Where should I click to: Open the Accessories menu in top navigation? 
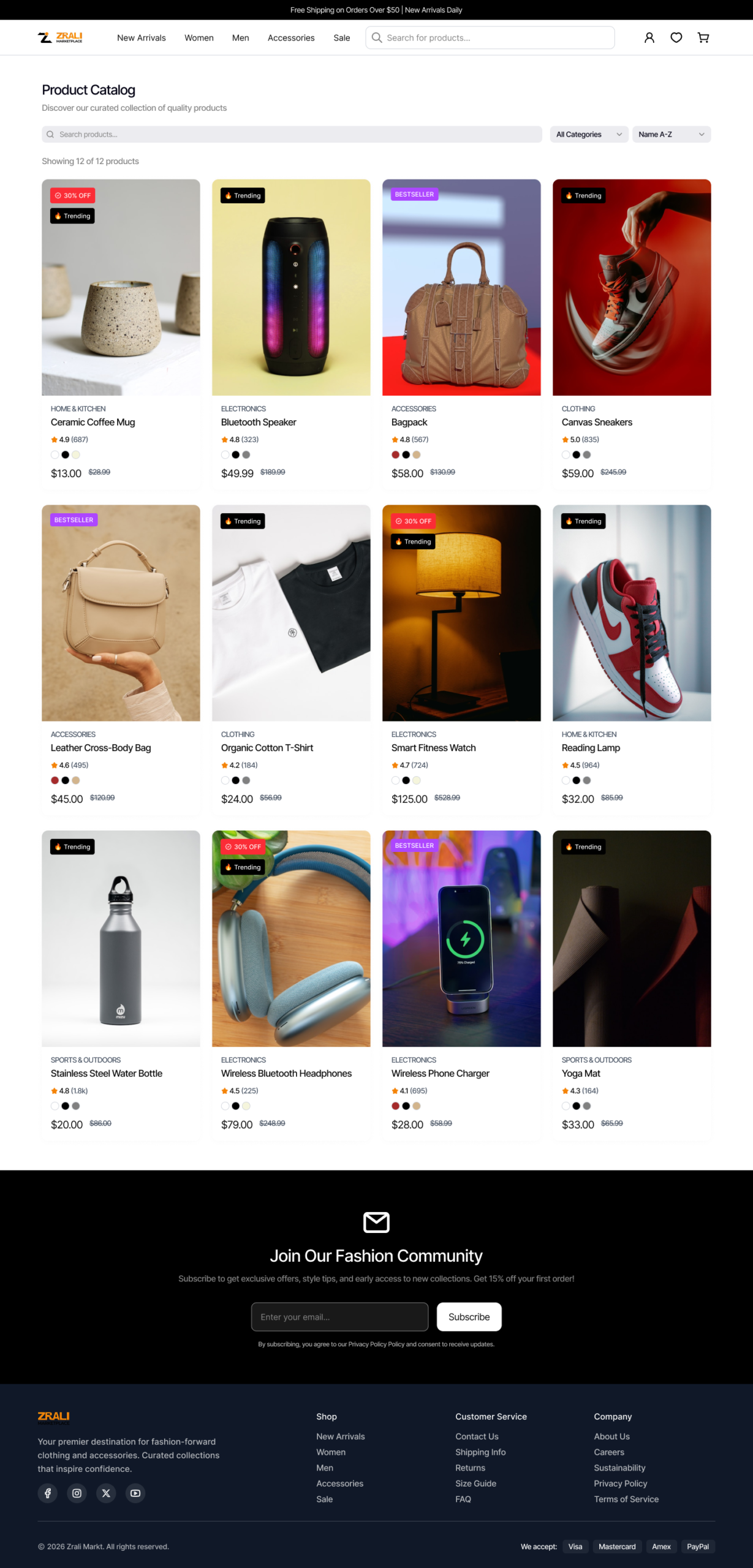click(x=291, y=37)
